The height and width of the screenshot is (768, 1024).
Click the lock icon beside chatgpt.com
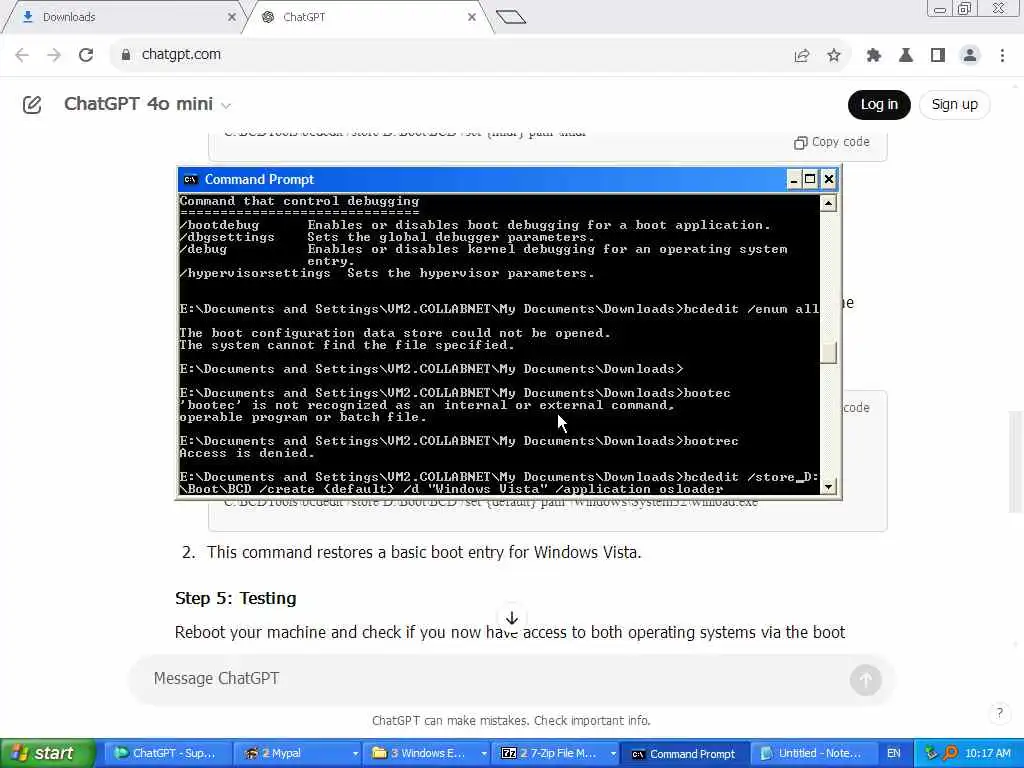coord(125,55)
